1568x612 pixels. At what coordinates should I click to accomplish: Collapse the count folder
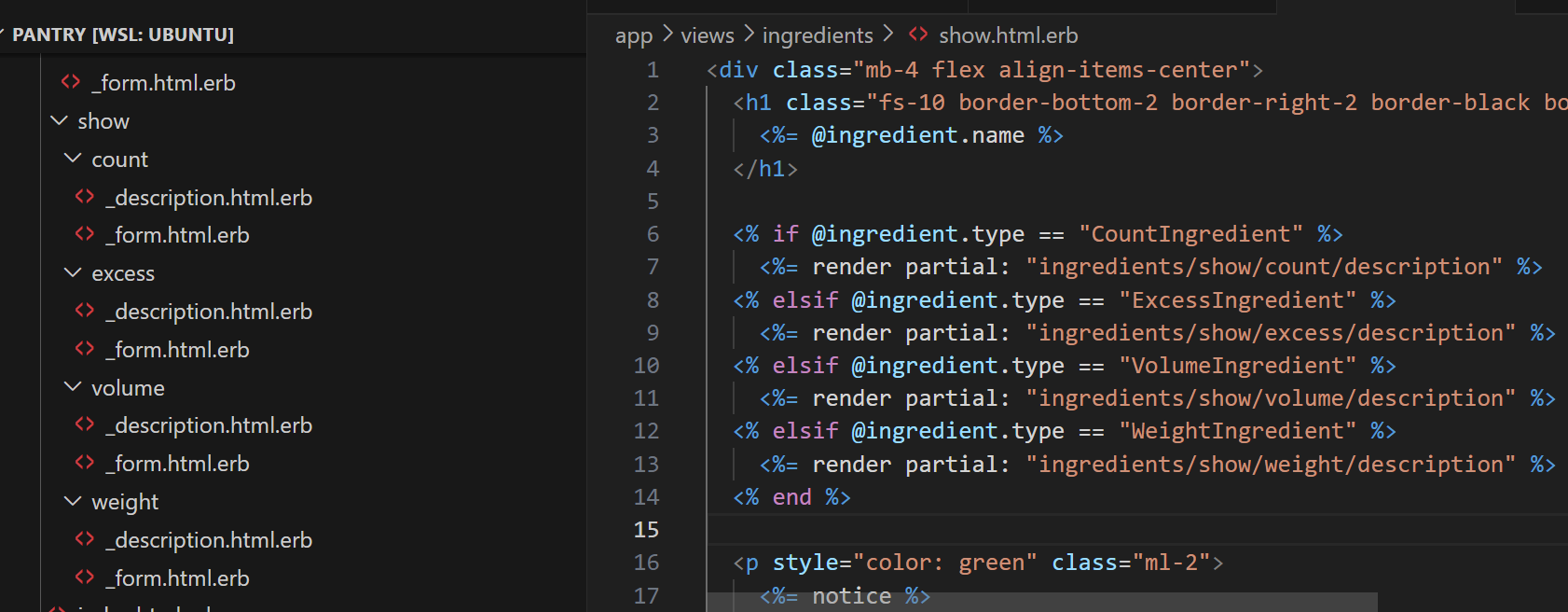click(73, 160)
